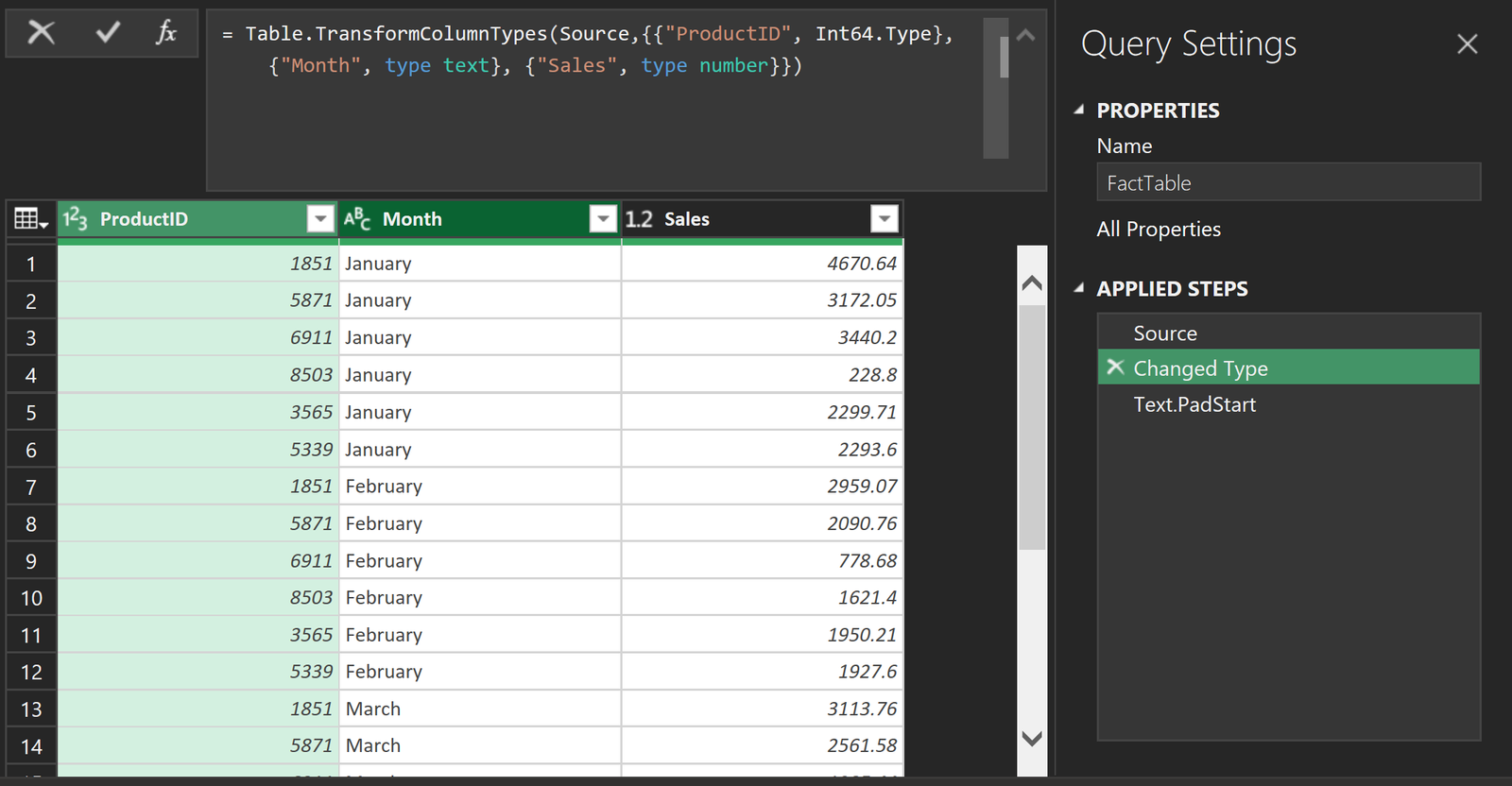Collapse the APPLIED STEPS section
This screenshot has width=1512, height=786.
[1079, 289]
